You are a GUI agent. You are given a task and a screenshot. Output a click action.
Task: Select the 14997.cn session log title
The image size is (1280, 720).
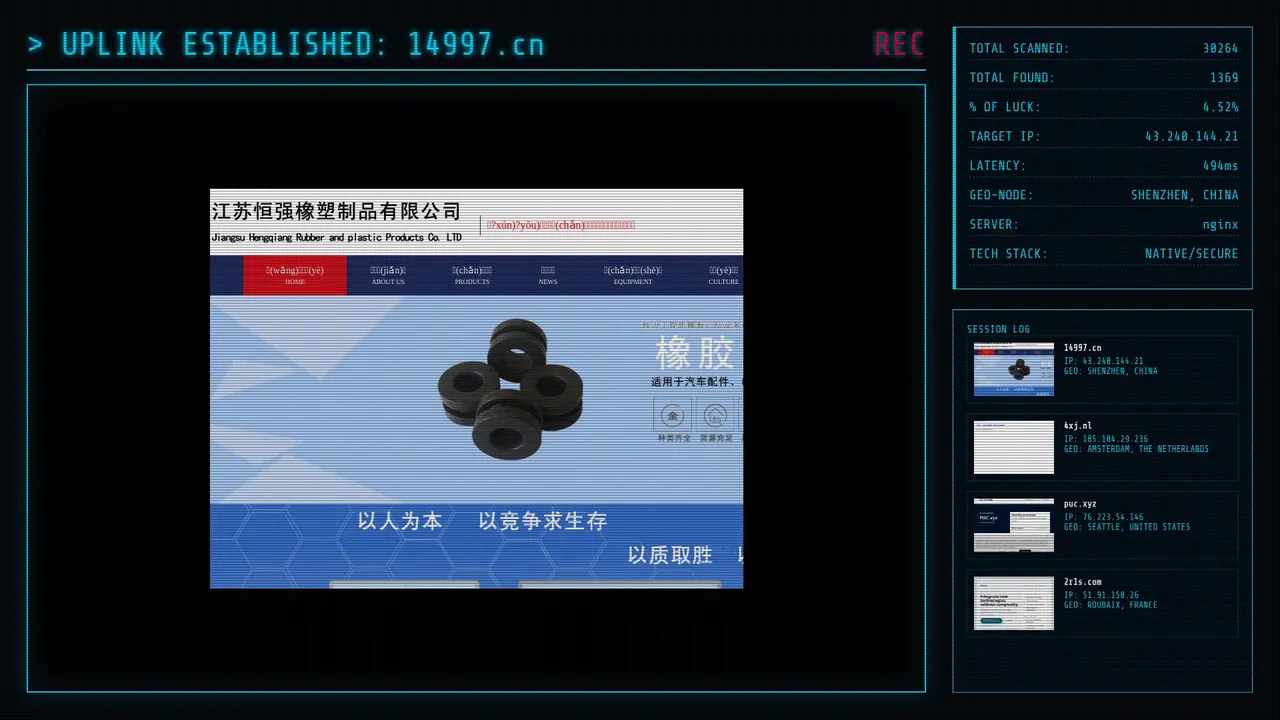(x=1083, y=348)
